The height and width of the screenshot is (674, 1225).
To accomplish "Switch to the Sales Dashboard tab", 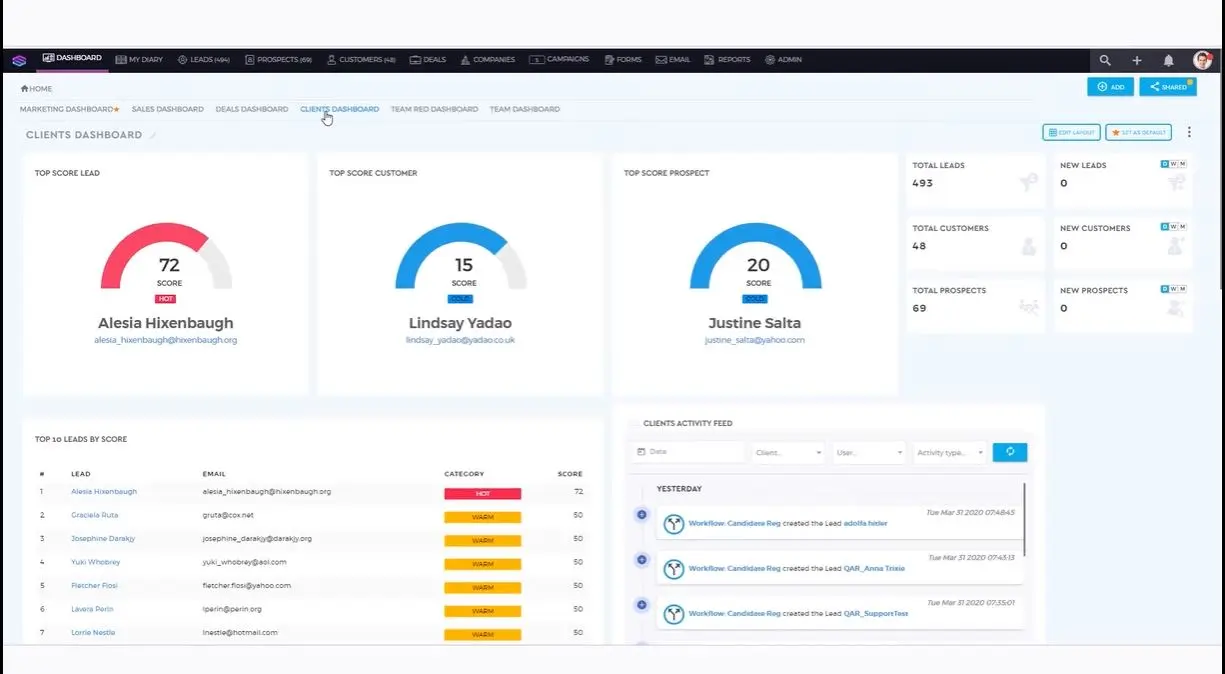I will [167, 109].
